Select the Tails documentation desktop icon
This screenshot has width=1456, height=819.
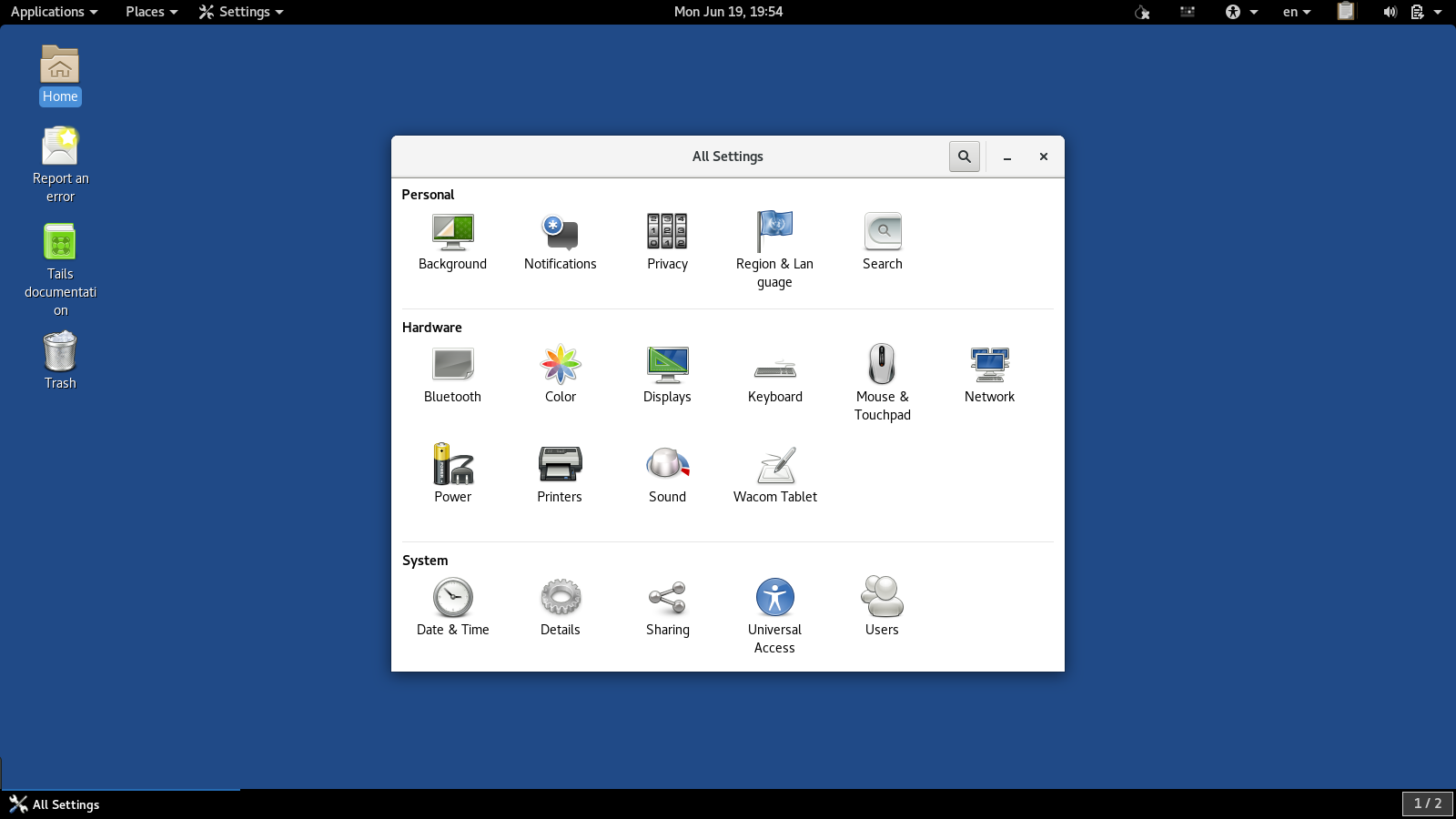tap(60, 269)
